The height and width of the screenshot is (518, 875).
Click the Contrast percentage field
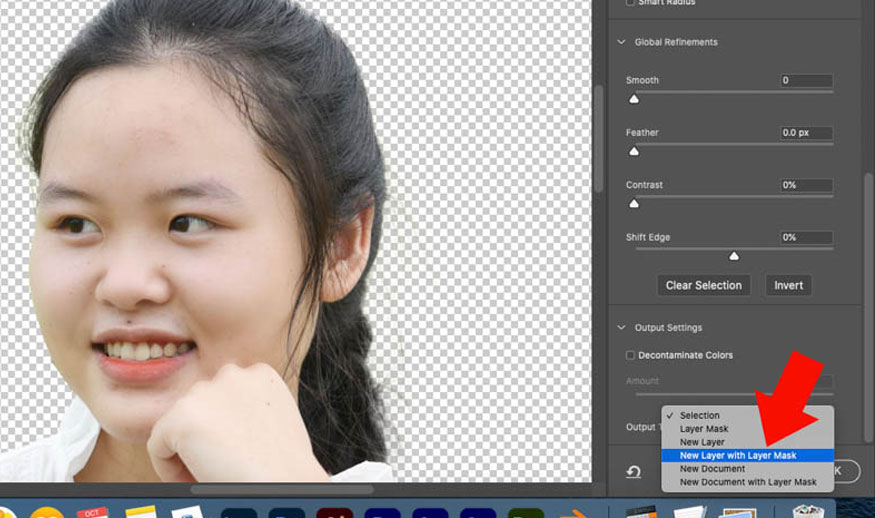tap(806, 185)
